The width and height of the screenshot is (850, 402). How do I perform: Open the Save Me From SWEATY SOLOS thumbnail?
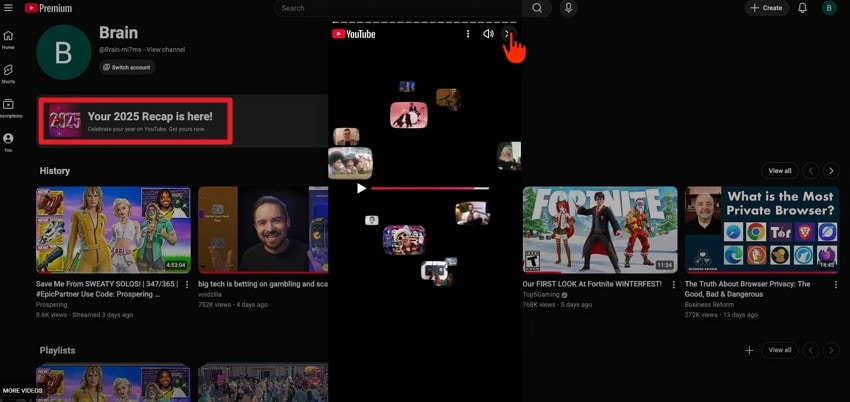pyautogui.click(x=113, y=230)
